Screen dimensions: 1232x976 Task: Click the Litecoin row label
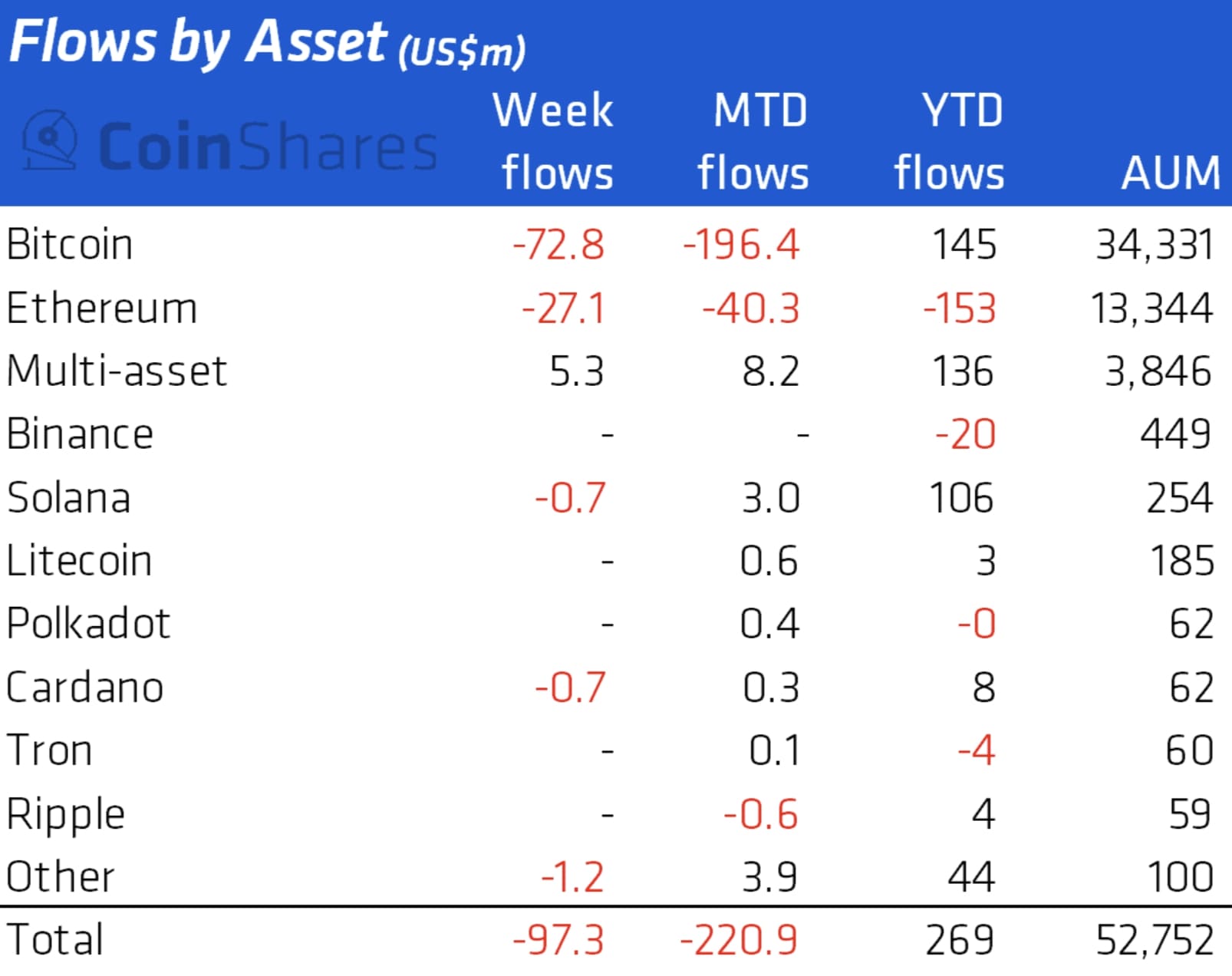click(79, 561)
